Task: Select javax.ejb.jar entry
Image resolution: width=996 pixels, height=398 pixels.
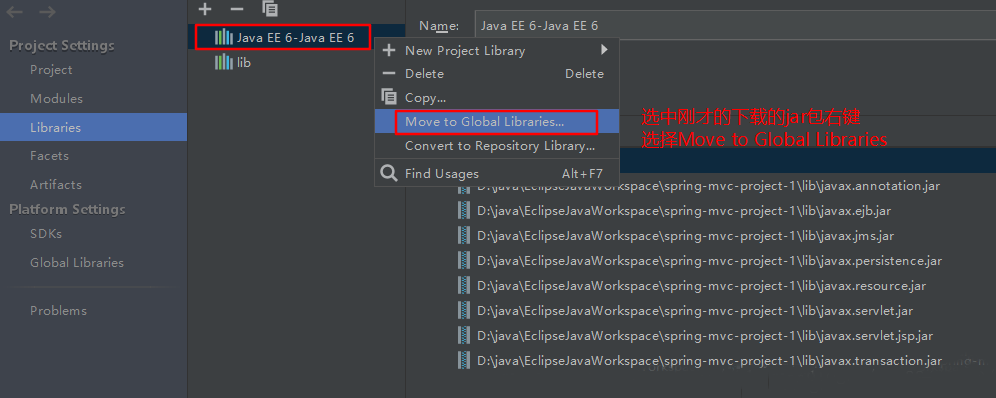Action: (684, 211)
